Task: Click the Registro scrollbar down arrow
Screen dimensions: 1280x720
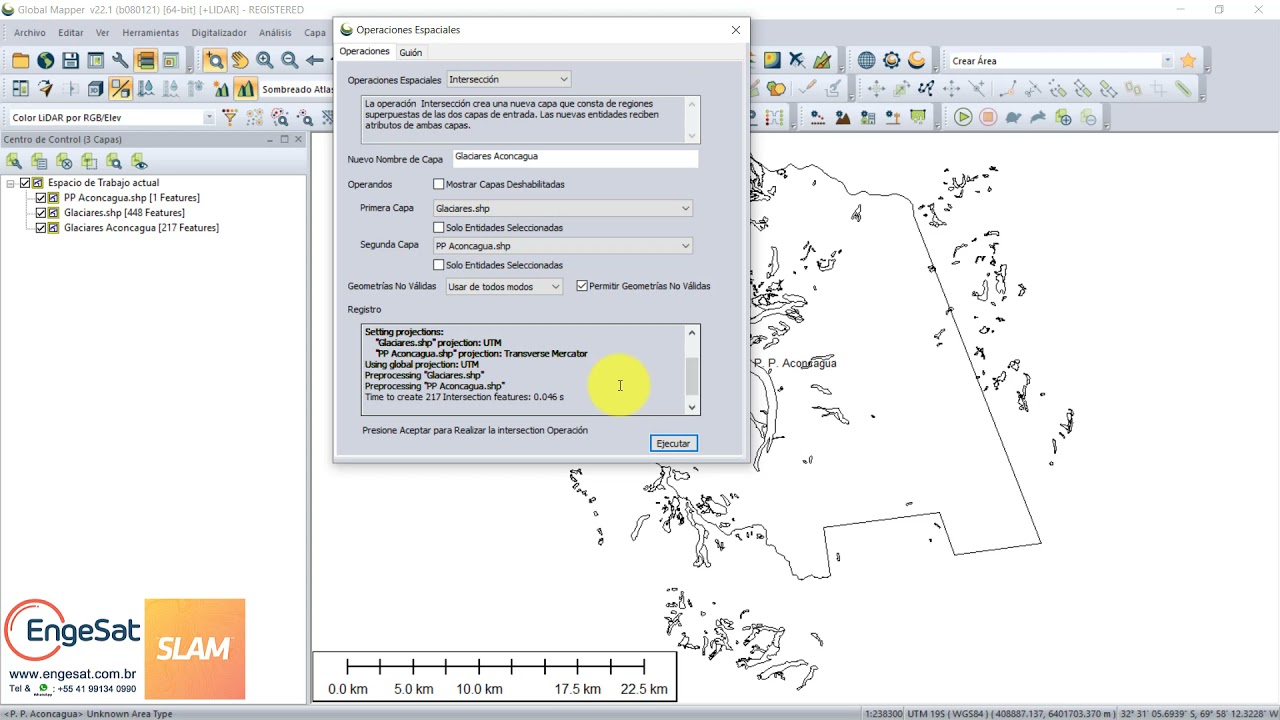Action: click(x=691, y=407)
